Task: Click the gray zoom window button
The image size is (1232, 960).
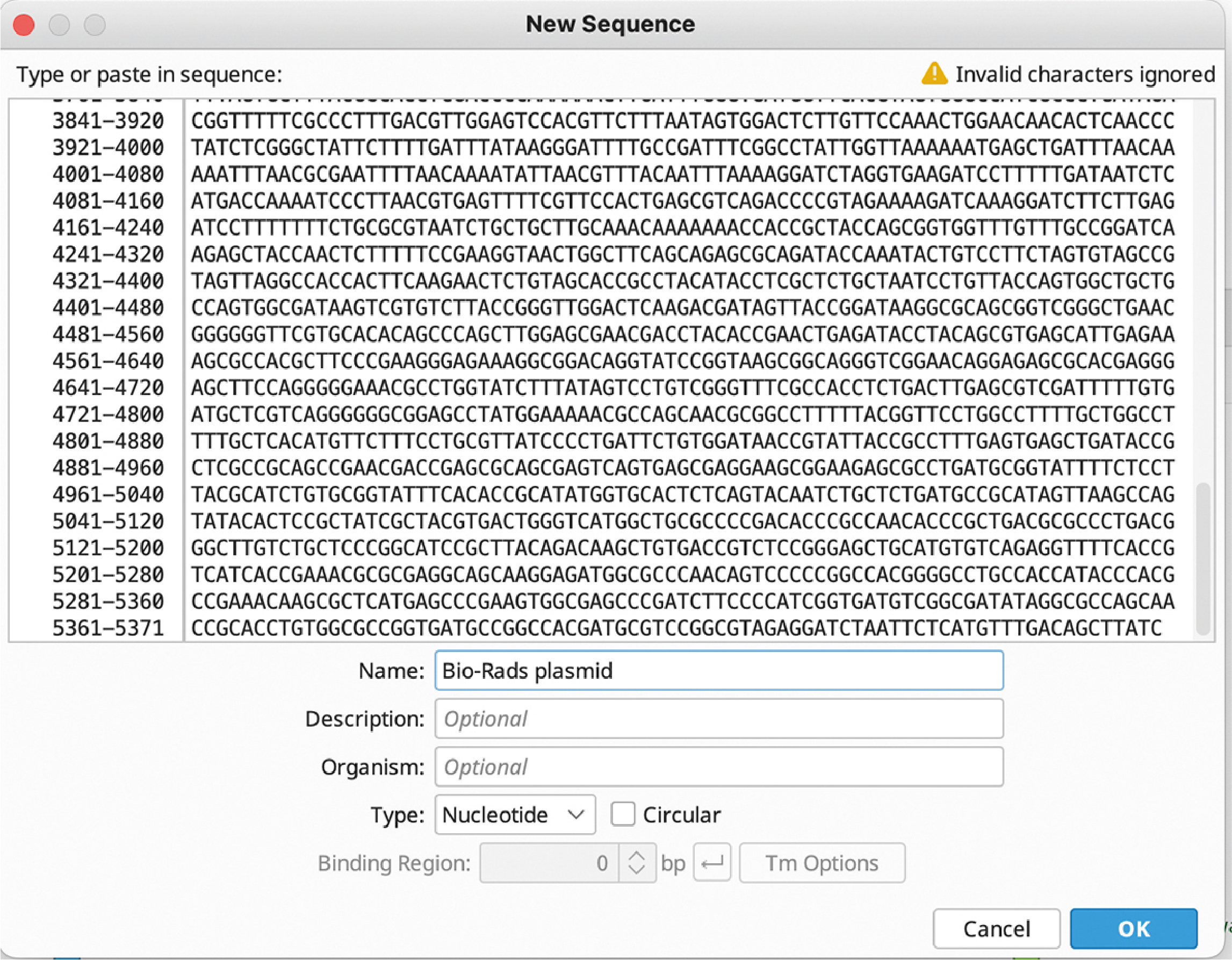Action: (95, 25)
